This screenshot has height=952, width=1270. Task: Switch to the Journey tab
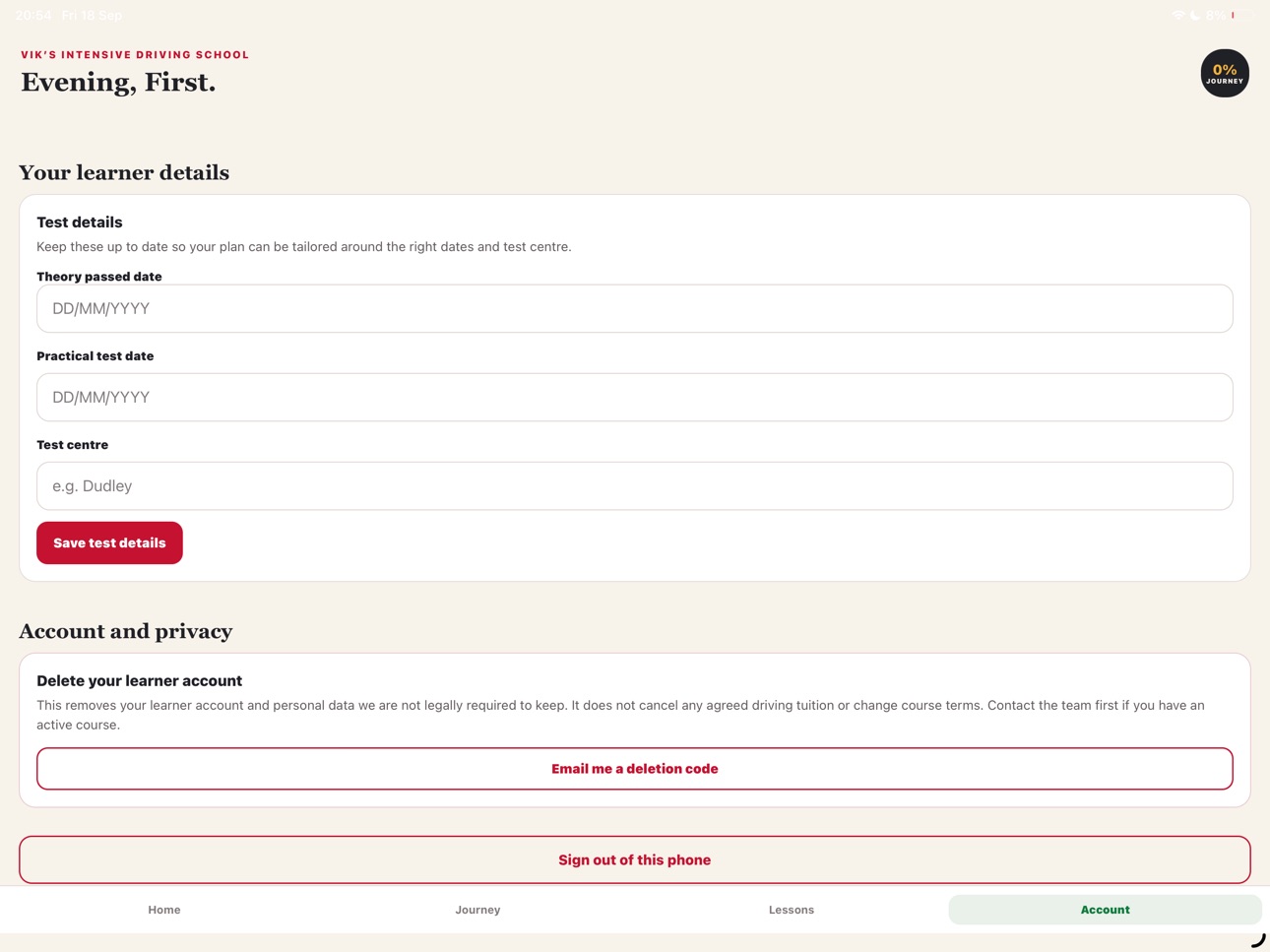477,910
